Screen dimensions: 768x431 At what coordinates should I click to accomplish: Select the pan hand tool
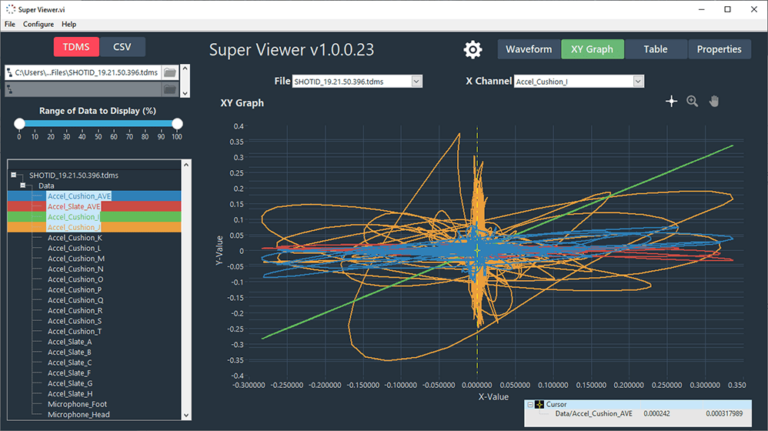point(714,102)
